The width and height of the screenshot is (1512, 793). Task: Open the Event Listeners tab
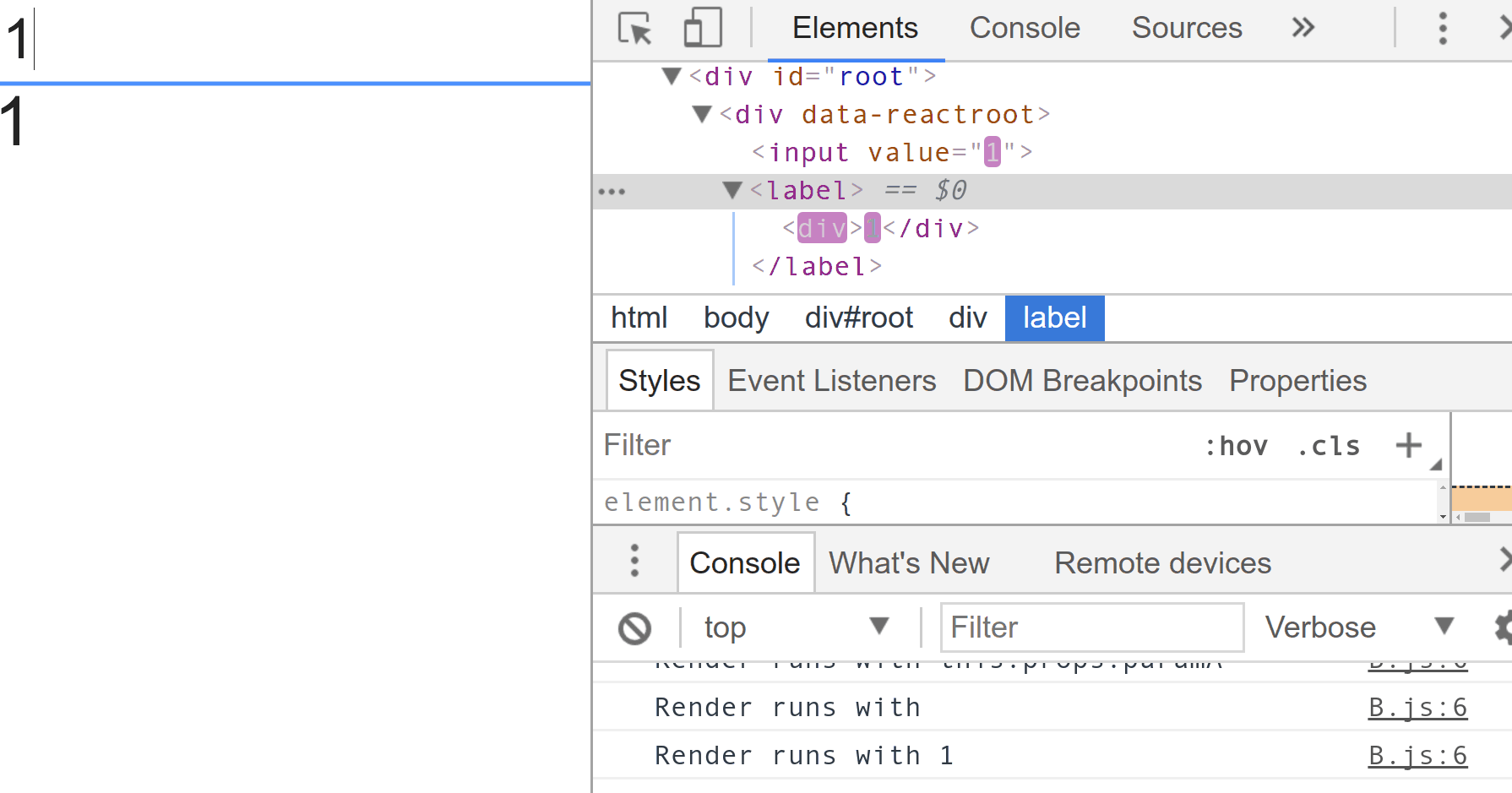click(x=831, y=380)
